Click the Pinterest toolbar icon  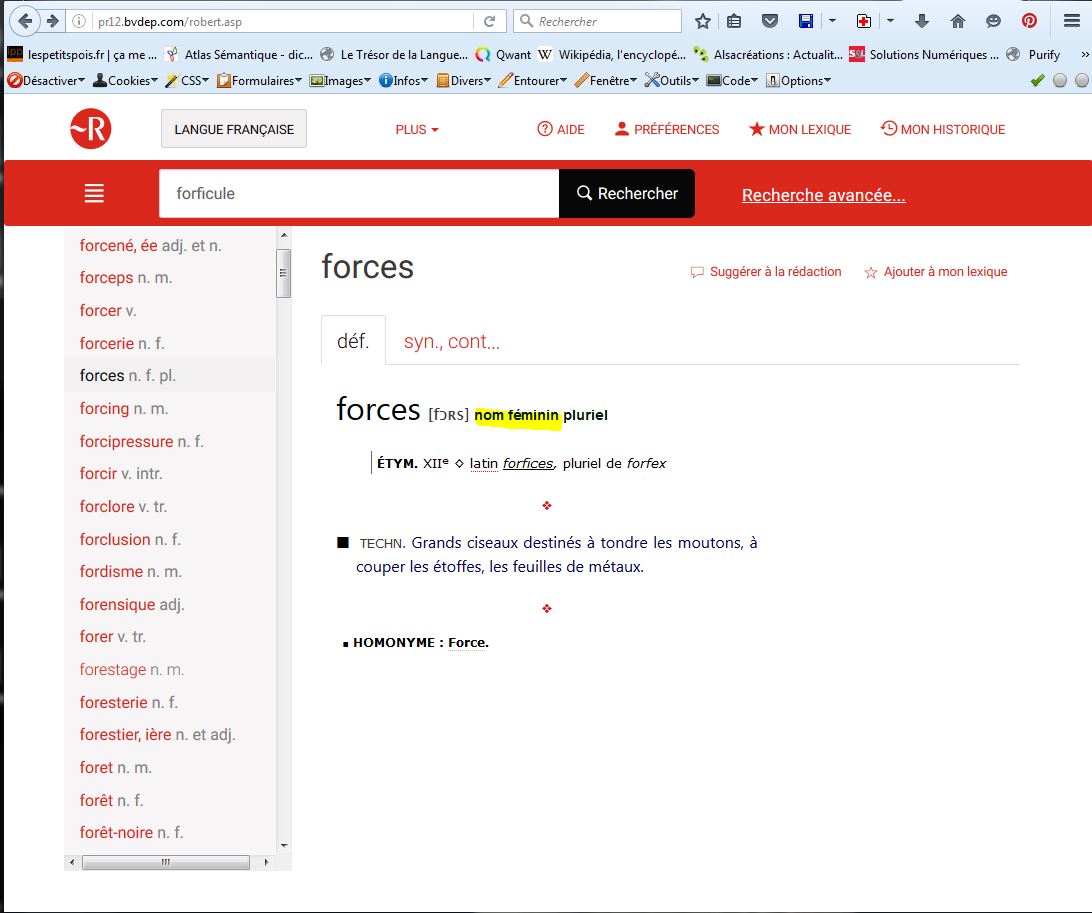tap(1029, 21)
